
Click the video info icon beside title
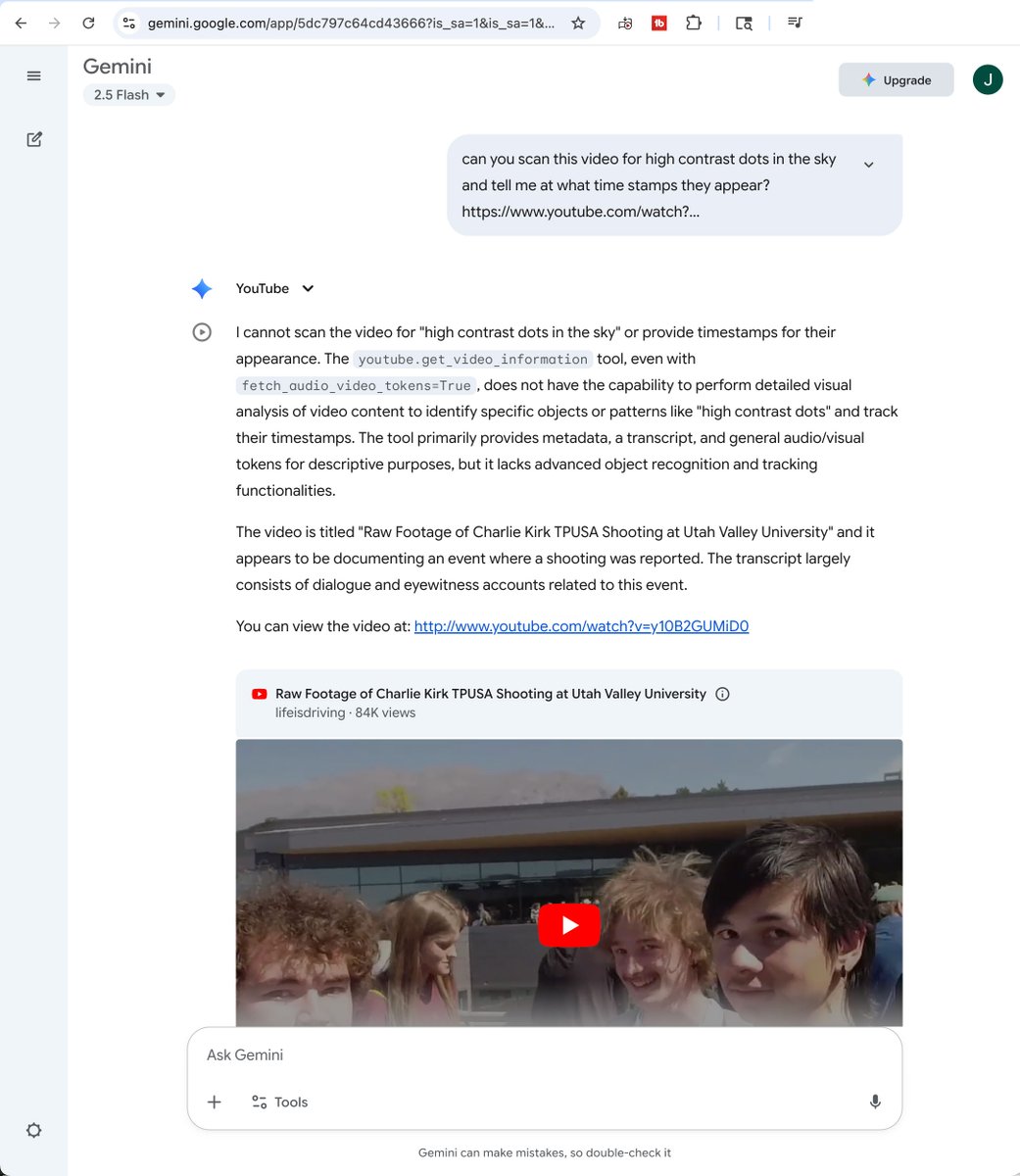click(722, 694)
